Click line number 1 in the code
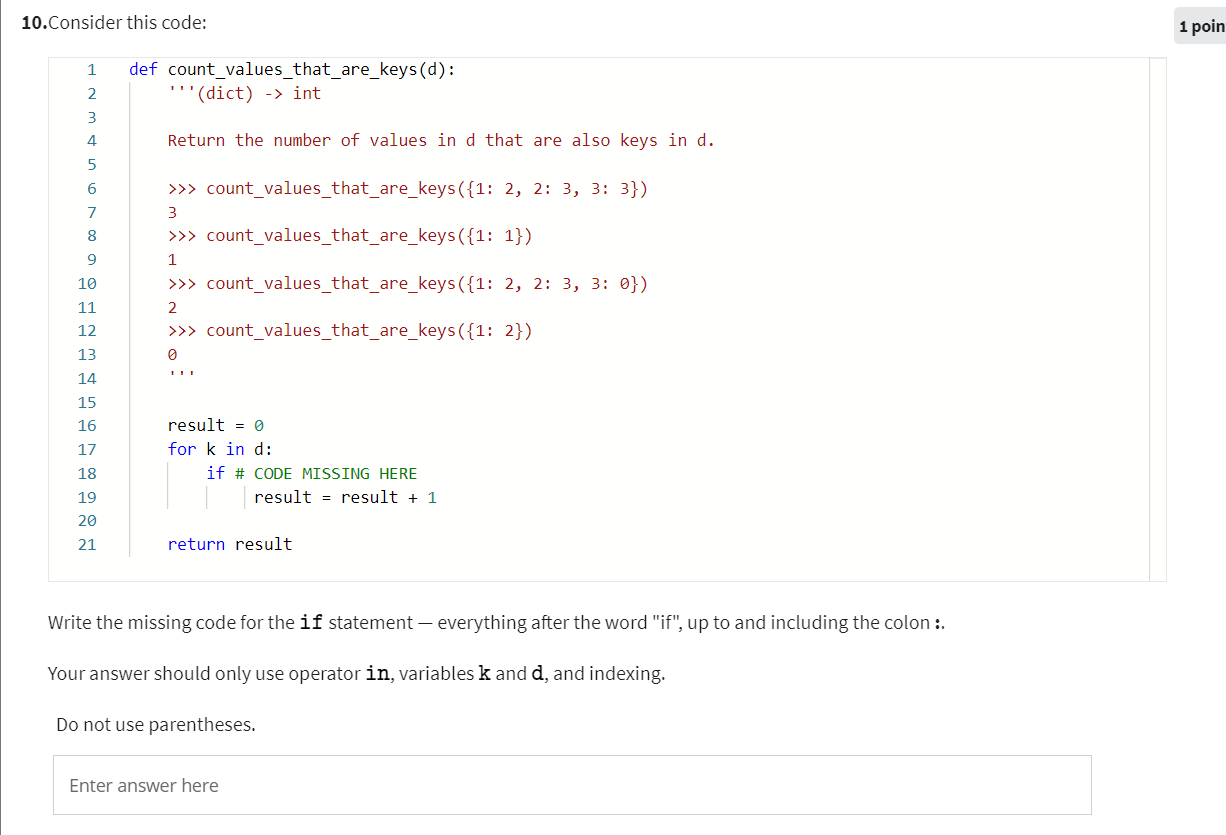Viewport: 1226px width, 835px height. [91, 69]
